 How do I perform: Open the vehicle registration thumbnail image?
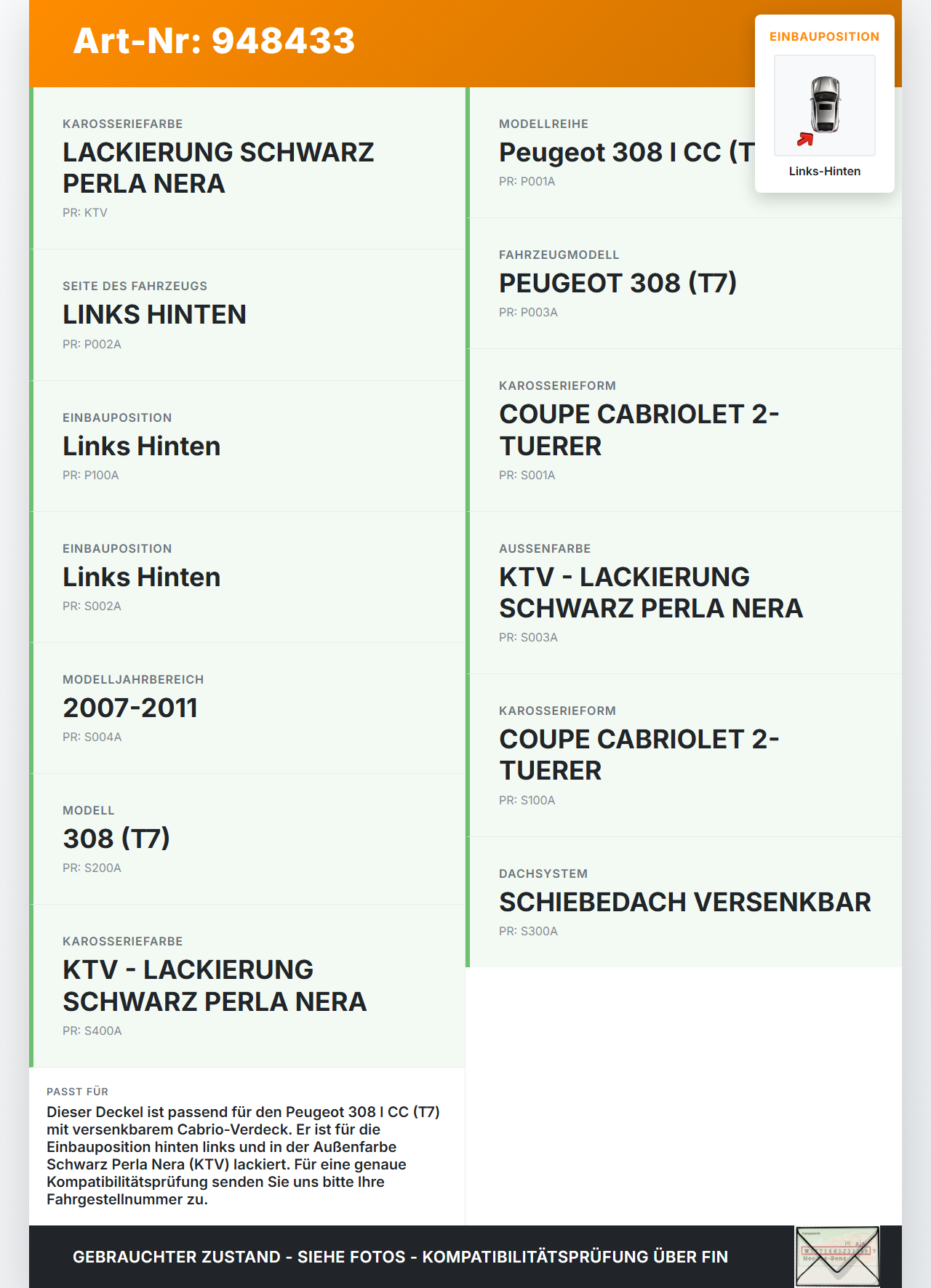[837, 1257]
